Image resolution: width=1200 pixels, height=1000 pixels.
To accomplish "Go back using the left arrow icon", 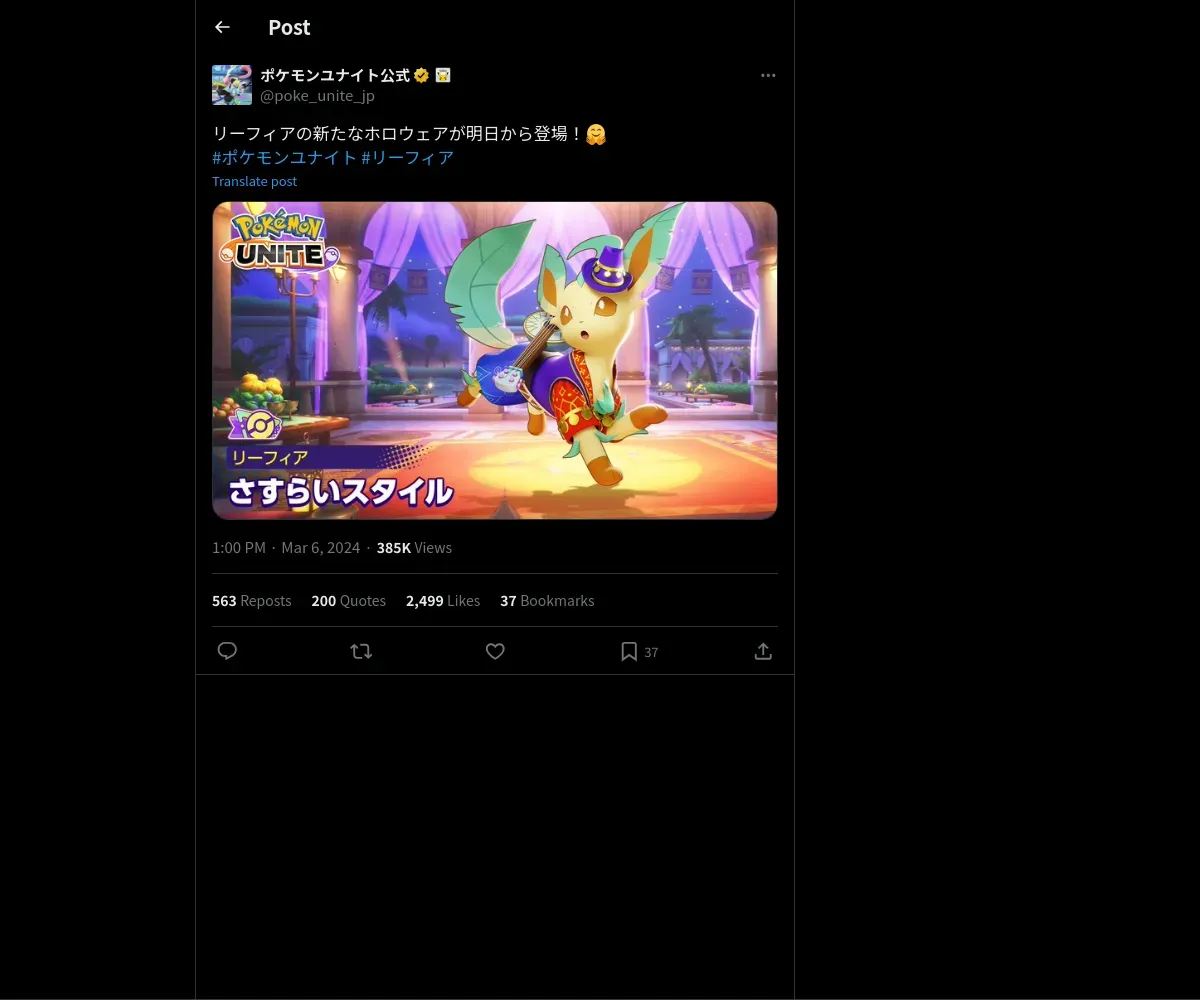I will pos(222,28).
